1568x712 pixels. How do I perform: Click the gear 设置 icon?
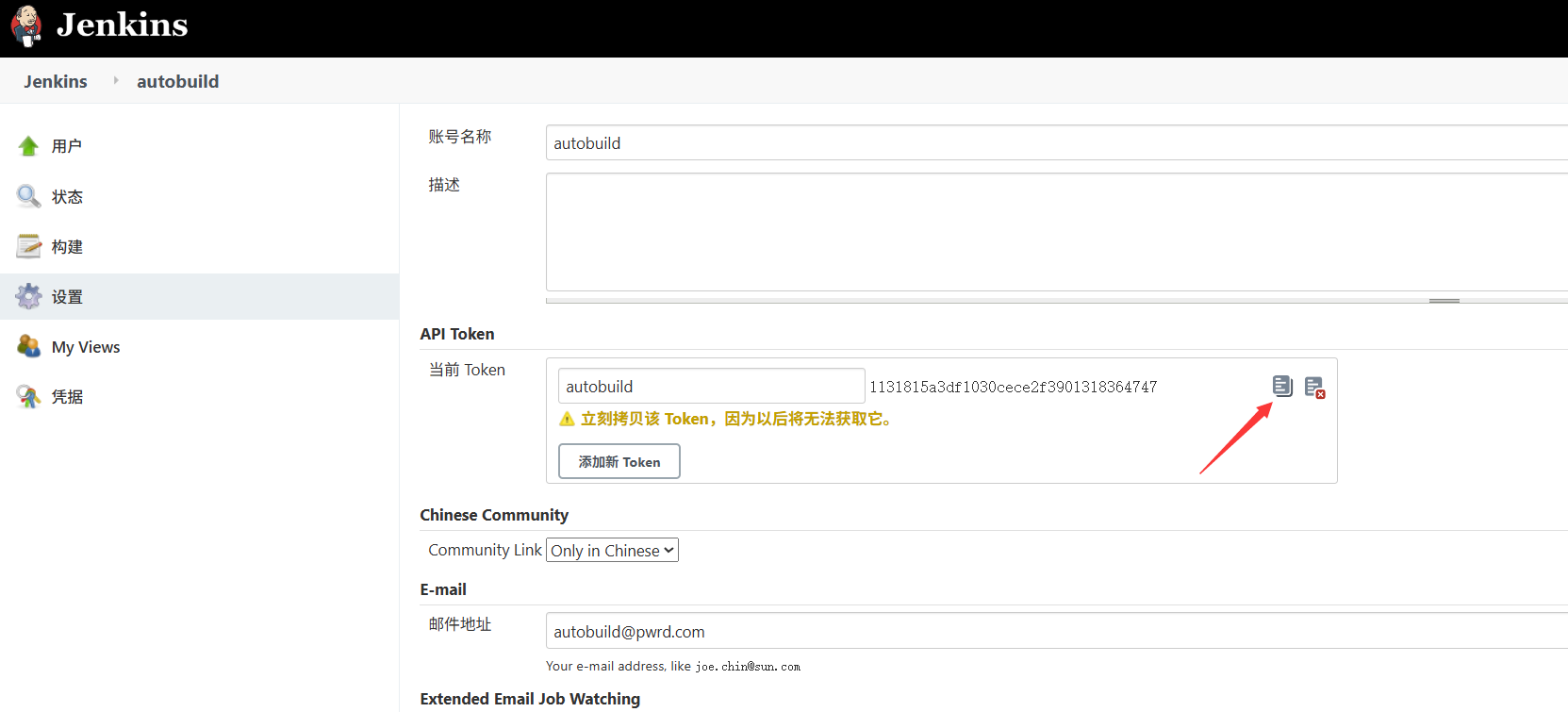pos(28,296)
